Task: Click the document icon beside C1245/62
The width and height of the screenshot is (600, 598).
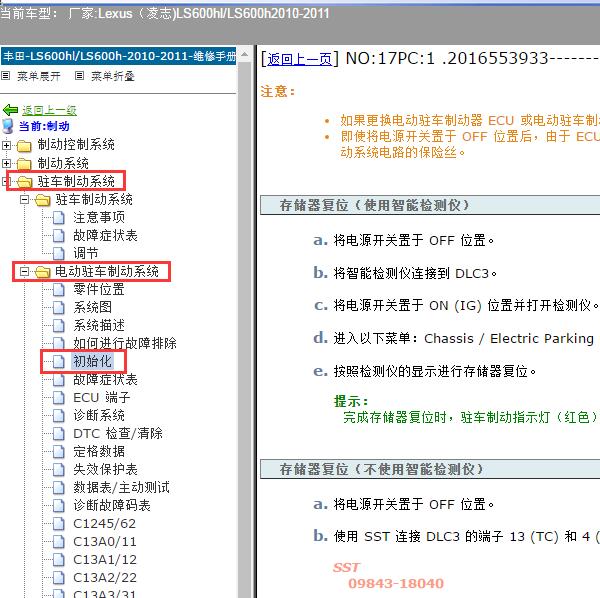Action: [x=59, y=523]
